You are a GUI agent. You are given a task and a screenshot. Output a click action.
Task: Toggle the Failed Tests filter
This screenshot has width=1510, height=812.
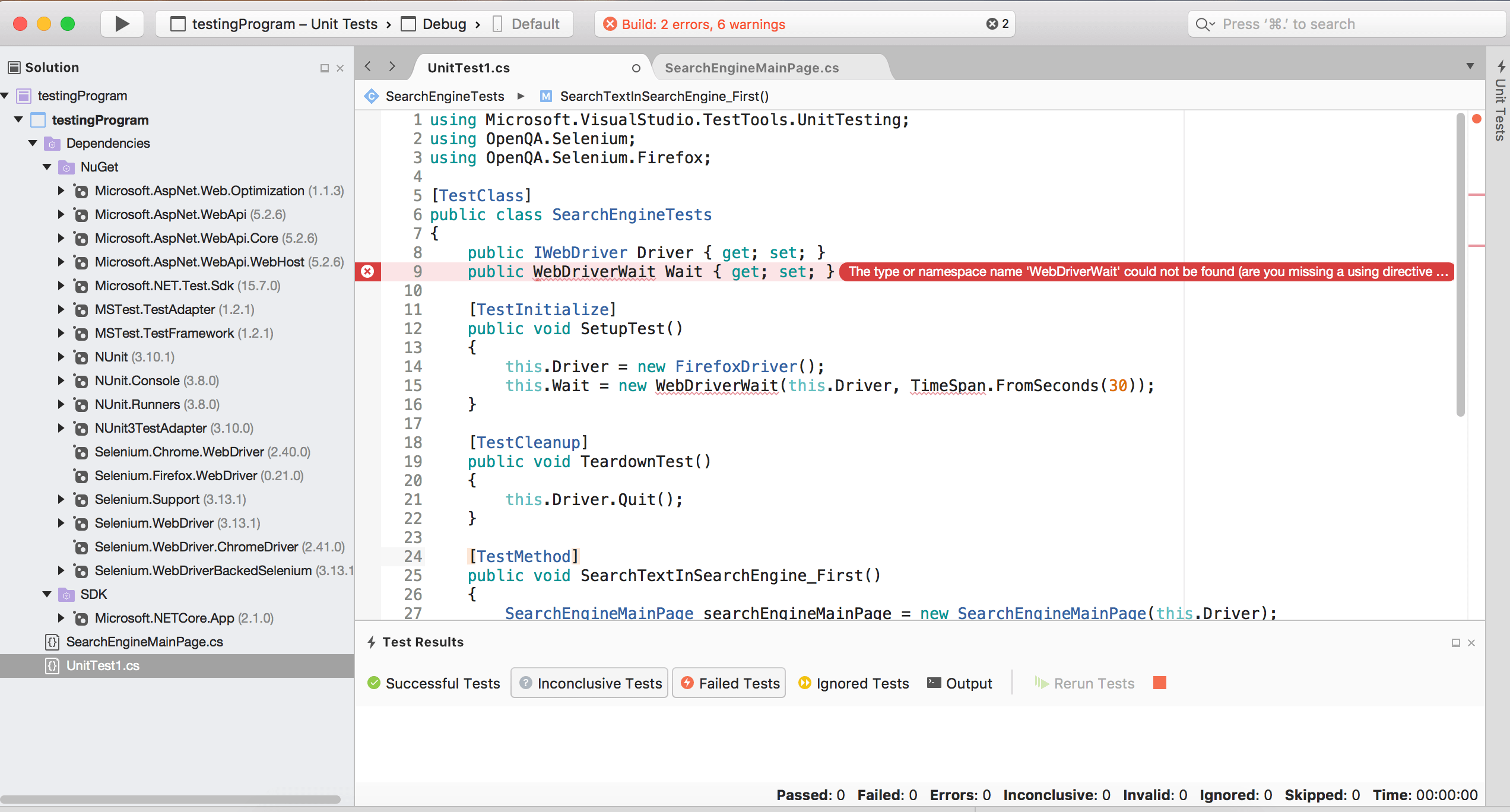click(729, 683)
